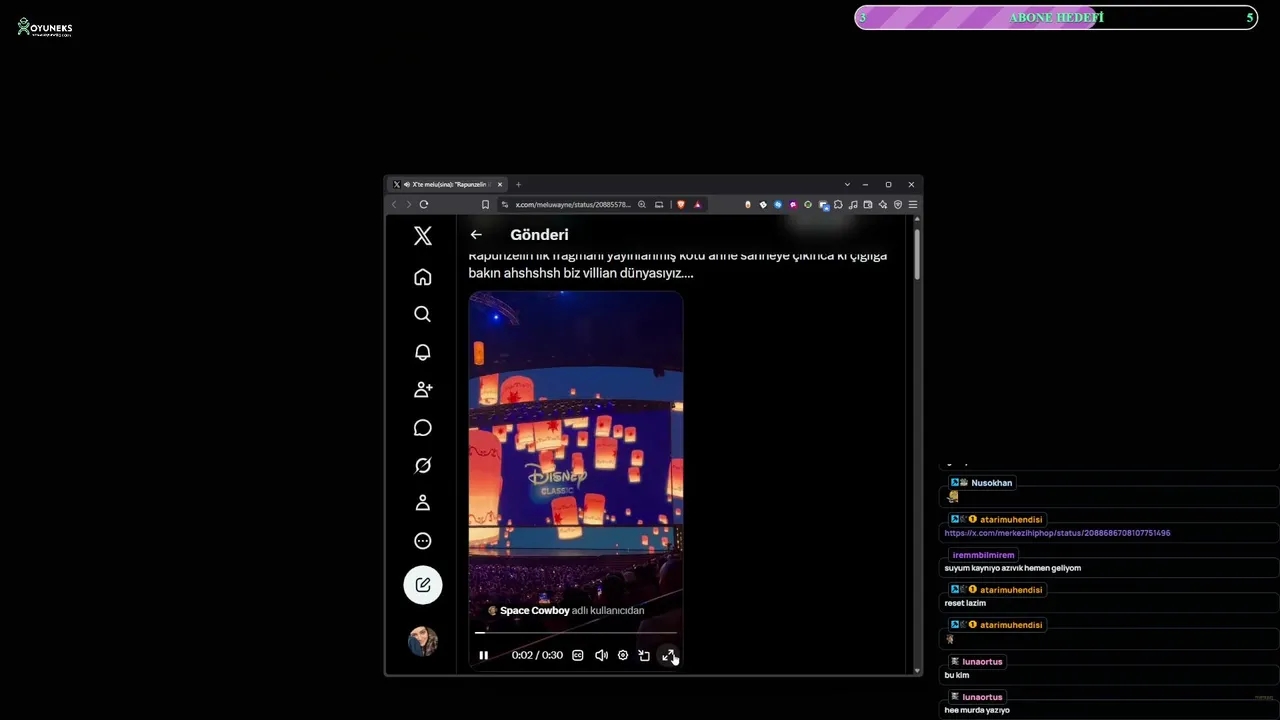Image resolution: width=1280 pixels, height=720 pixels.
Task: Click the iremmbilmirem username in chat
Action: 984,555
